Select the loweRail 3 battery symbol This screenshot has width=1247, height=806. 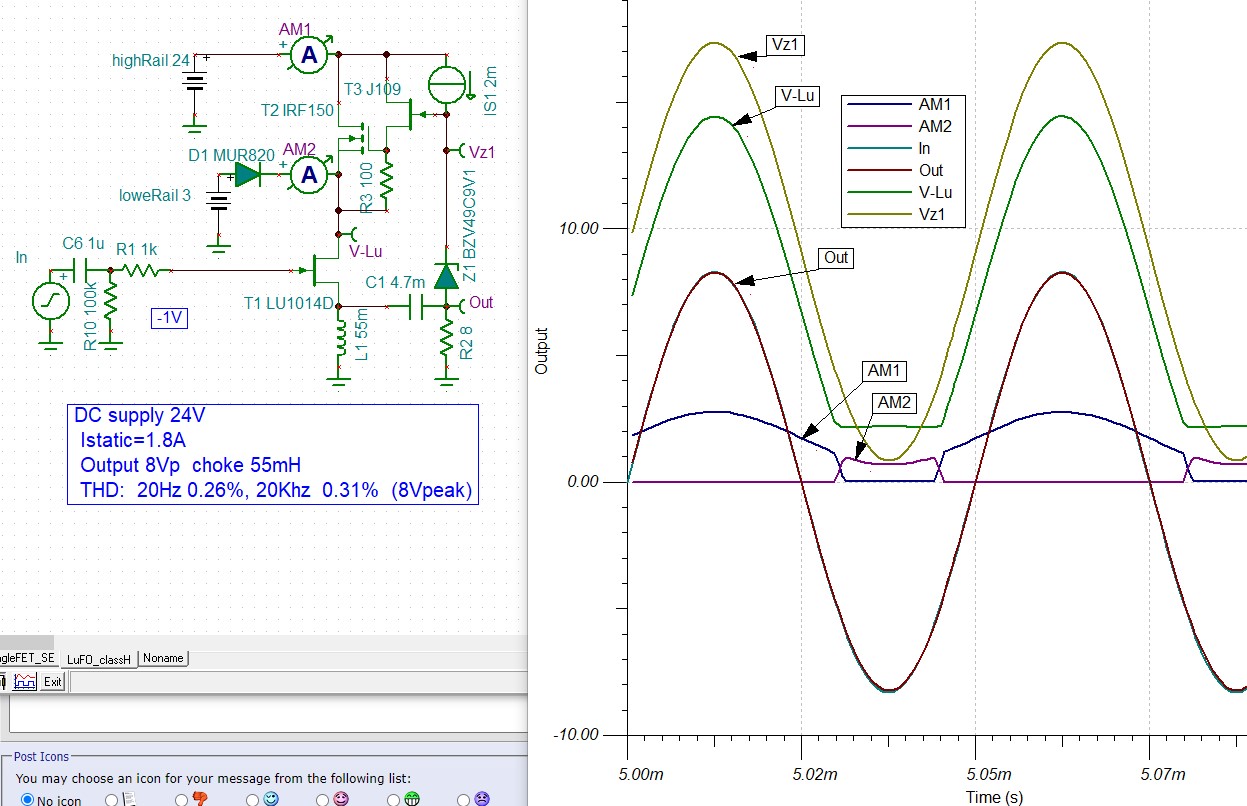tap(219, 203)
